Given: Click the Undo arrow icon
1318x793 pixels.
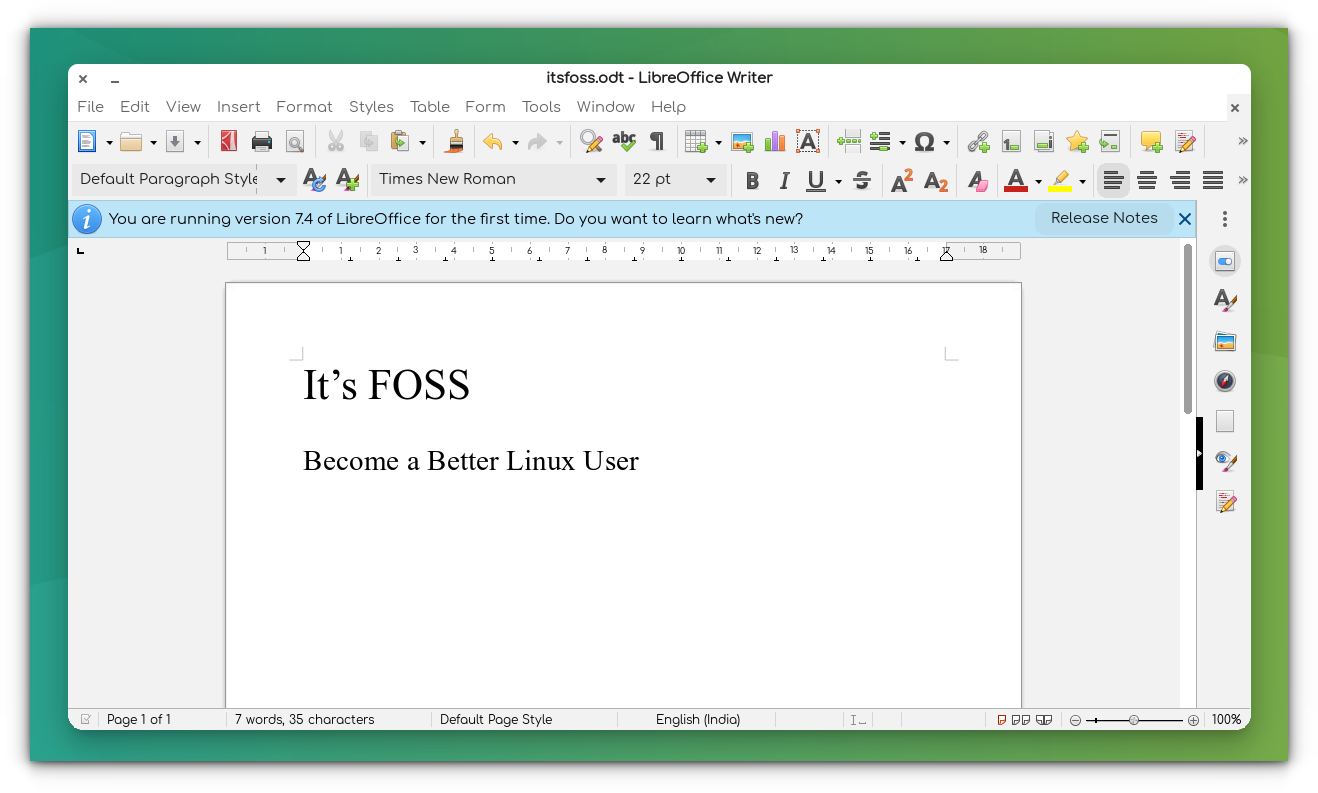Looking at the screenshot, I should pyautogui.click(x=493, y=142).
